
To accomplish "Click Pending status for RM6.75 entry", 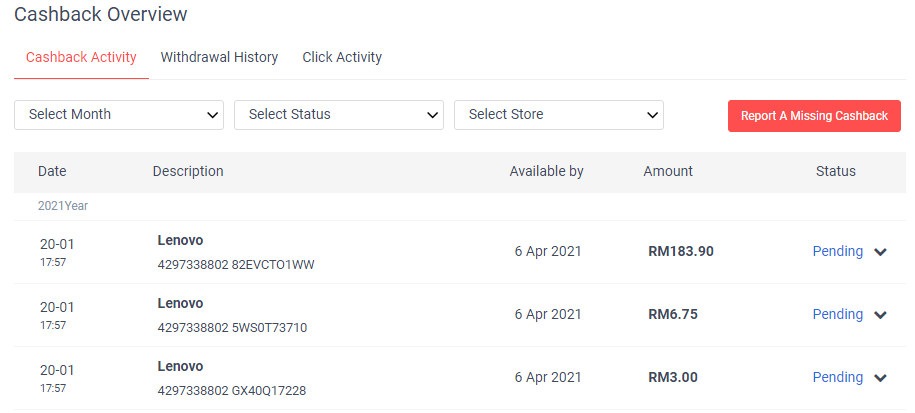I will (837, 314).
